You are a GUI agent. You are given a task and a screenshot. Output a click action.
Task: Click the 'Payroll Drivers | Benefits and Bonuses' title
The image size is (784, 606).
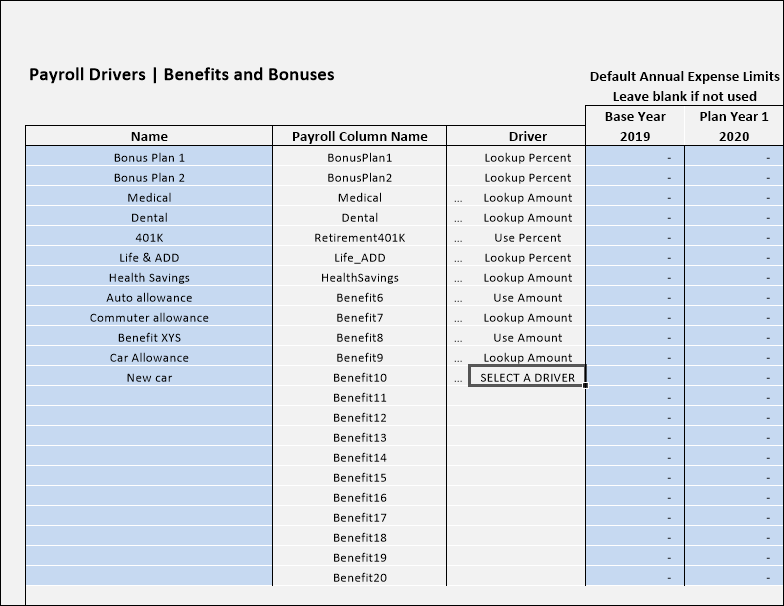(x=182, y=74)
